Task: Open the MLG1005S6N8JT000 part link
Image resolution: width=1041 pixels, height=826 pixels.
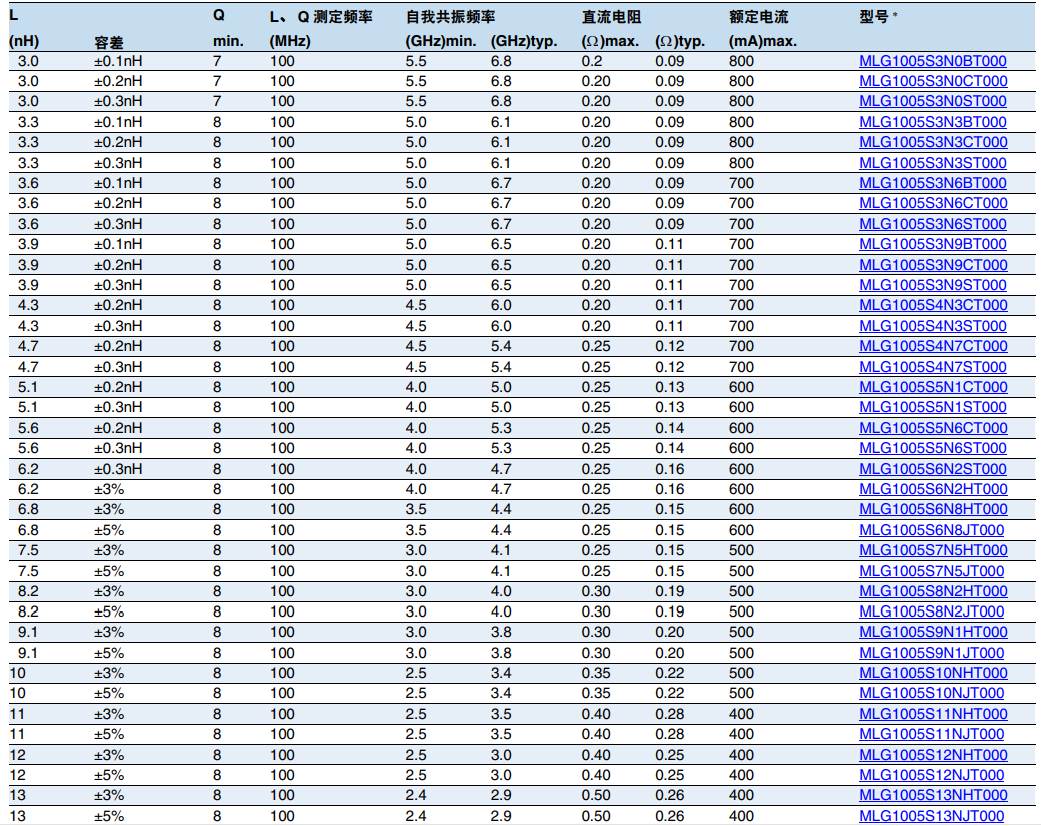Action: click(931, 530)
